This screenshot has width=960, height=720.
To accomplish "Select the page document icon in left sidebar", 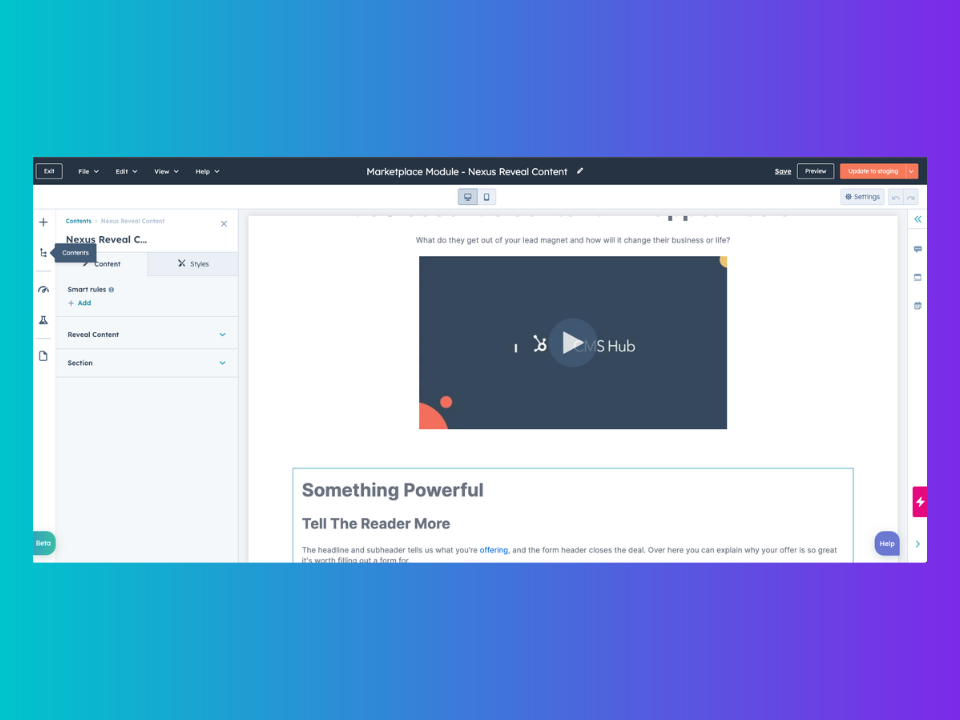I will 43,355.
